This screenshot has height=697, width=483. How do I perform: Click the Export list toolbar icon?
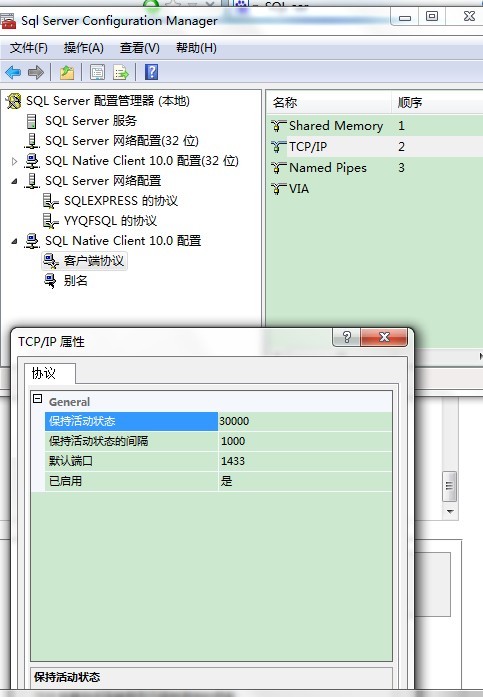pyautogui.click(x=120, y=72)
